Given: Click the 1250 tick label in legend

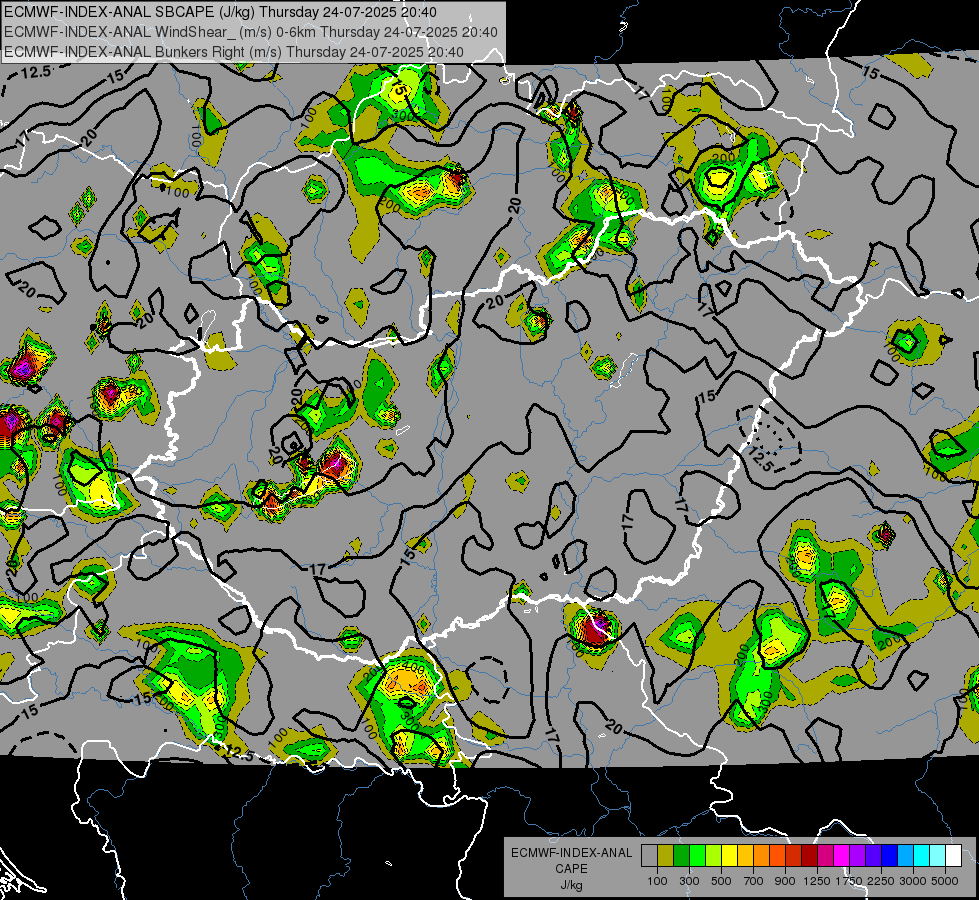Looking at the screenshot, I should tap(817, 881).
